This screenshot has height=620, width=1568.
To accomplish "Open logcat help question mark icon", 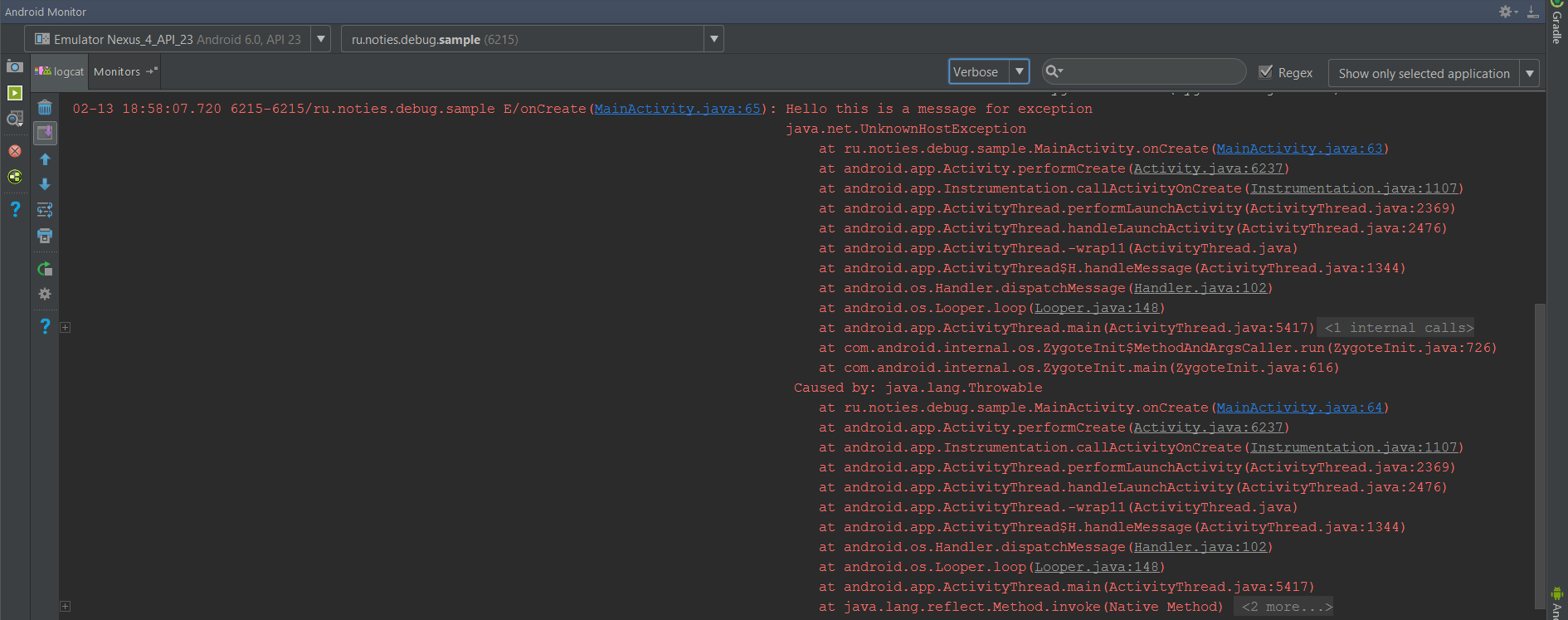I will [45, 326].
